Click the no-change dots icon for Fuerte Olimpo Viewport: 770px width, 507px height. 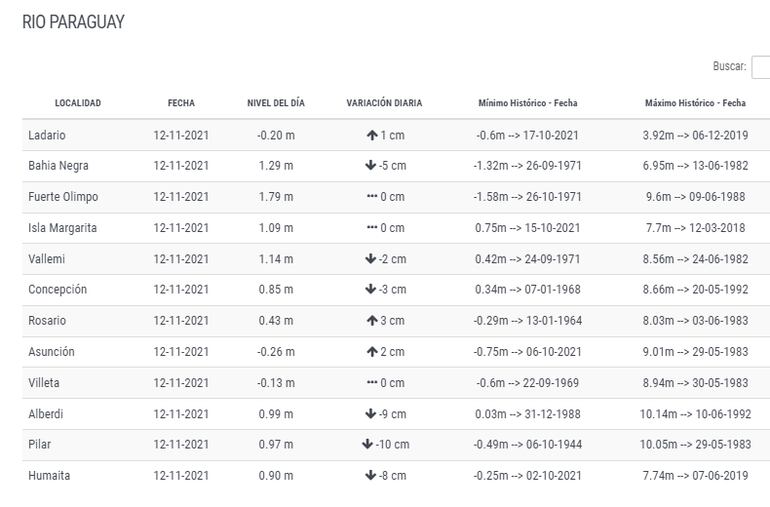coord(372,197)
